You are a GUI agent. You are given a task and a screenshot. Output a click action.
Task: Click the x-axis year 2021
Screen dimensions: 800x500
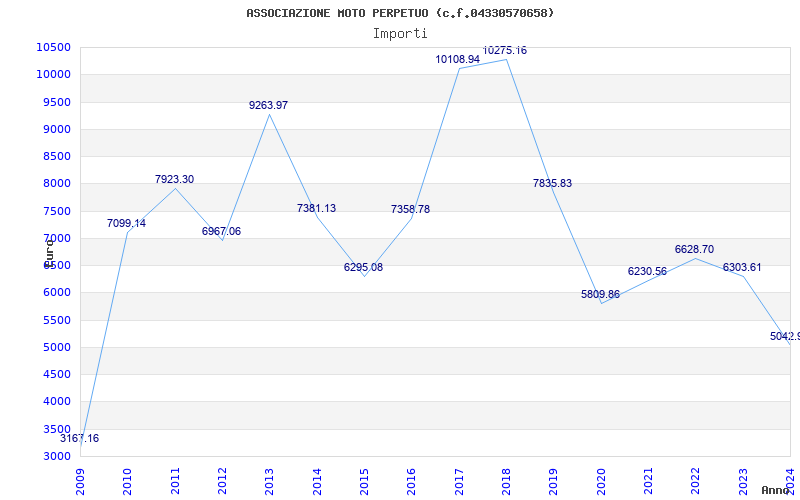tap(648, 481)
